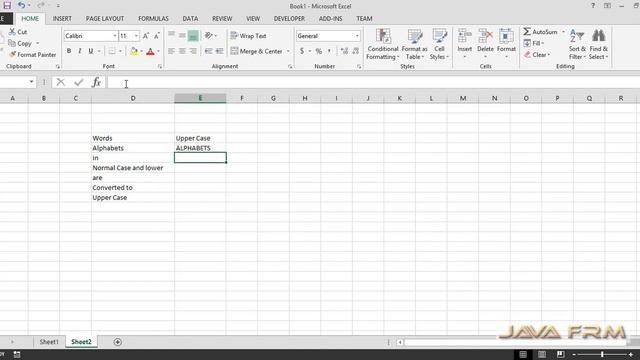Click the Save icon in quick access toolbar
This screenshot has height=360, width=640.
[x=7, y=6]
